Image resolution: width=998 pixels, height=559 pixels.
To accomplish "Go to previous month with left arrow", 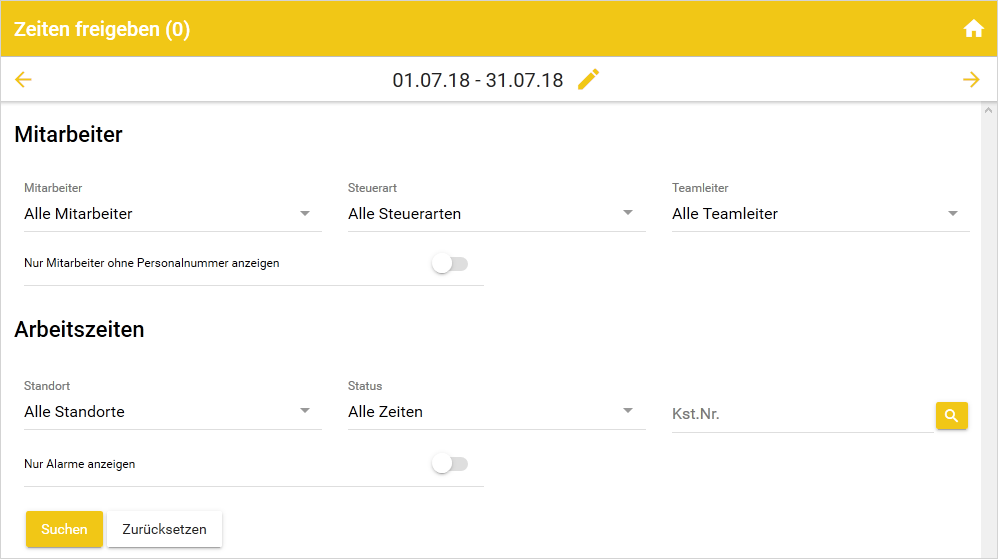I will (x=24, y=80).
